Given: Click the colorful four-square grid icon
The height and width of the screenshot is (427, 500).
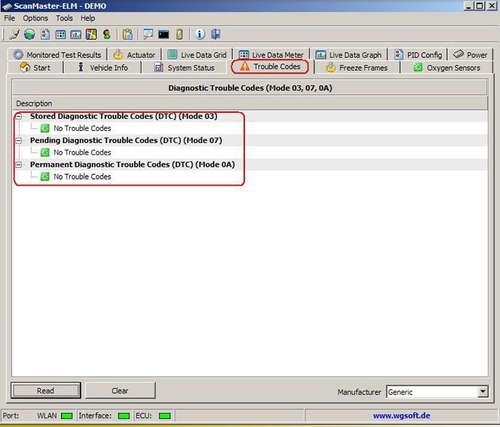Looking at the screenshot, I should click(91, 34).
